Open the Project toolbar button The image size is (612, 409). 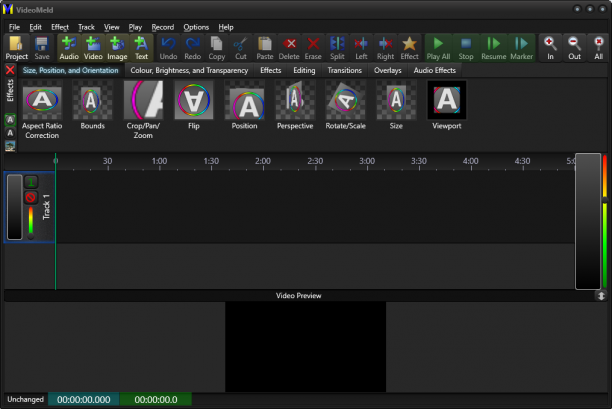[16, 48]
